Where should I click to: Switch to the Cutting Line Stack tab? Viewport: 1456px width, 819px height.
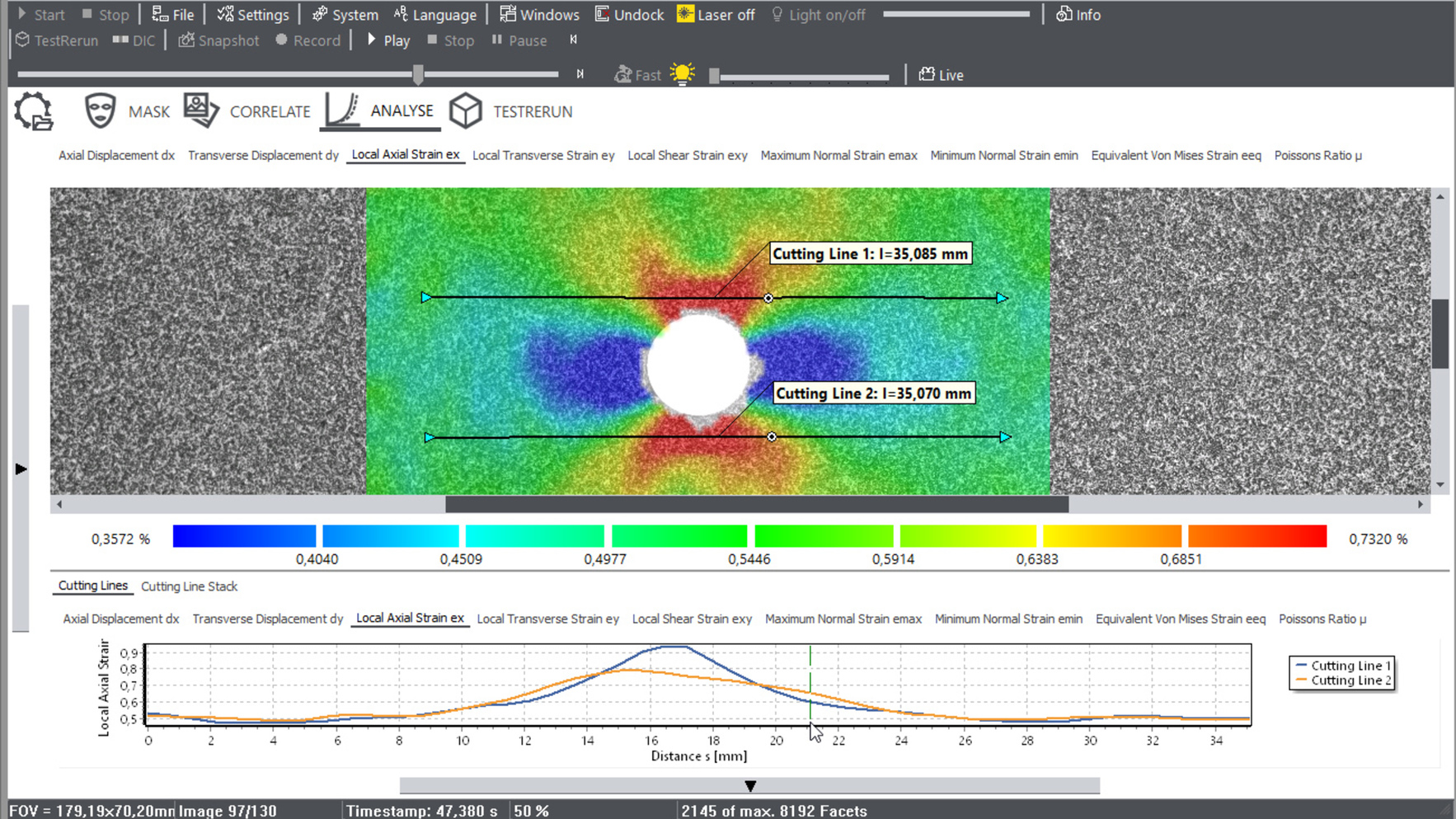point(189,586)
